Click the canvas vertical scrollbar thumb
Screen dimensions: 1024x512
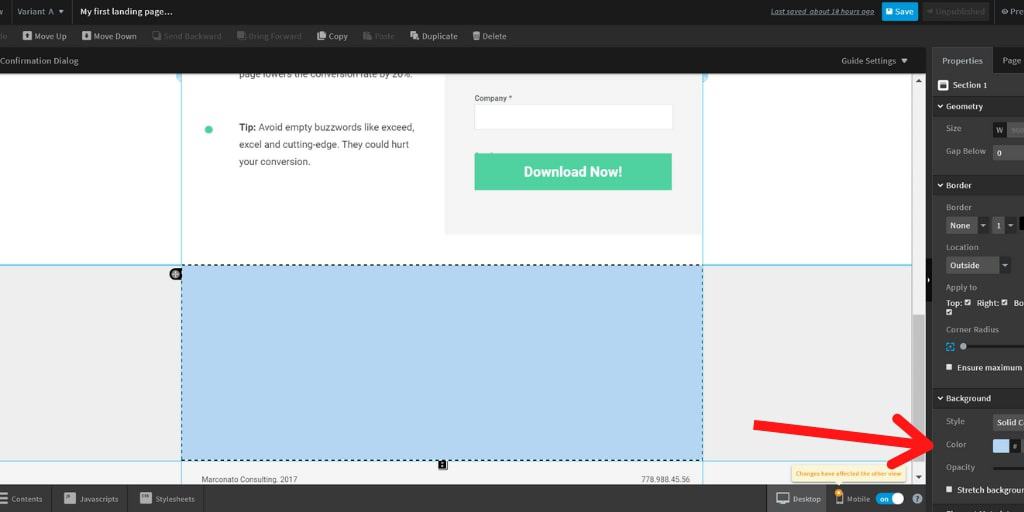click(x=919, y=389)
